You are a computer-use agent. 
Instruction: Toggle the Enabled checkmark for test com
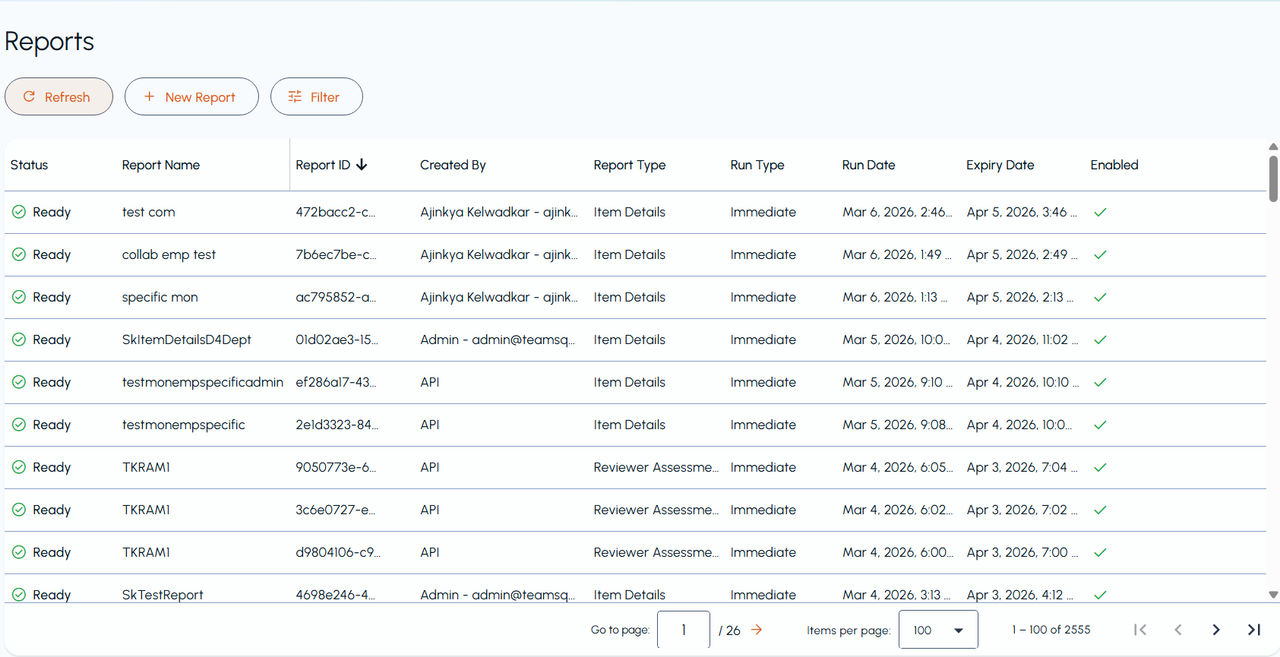tap(1100, 212)
